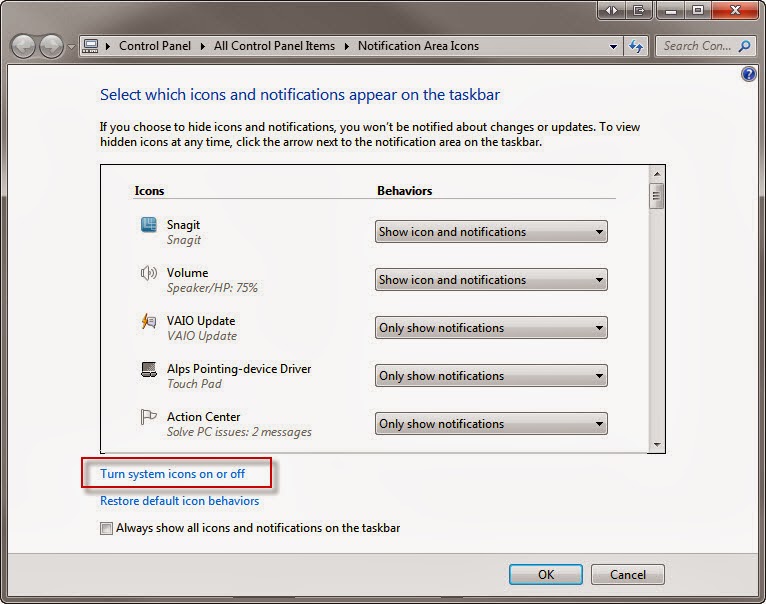Click the 'Behaviors' column header
Image resolution: width=766 pixels, height=604 pixels.
coord(404,191)
